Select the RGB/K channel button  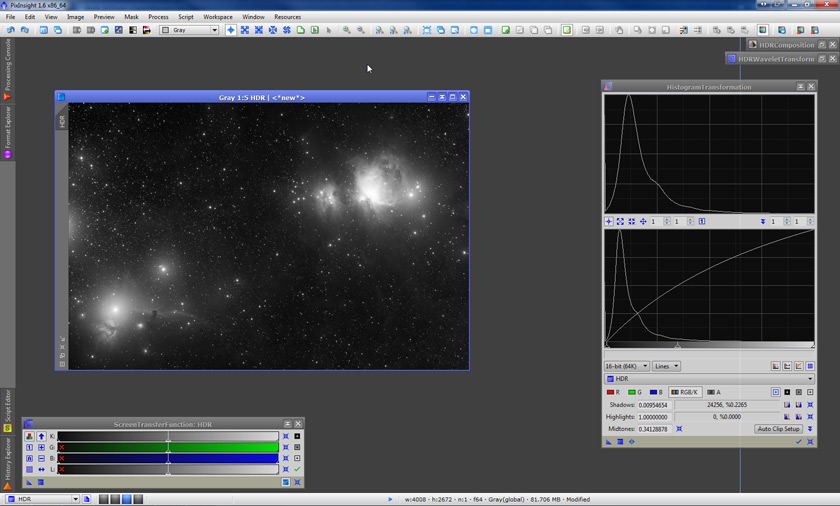pos(686,392)
